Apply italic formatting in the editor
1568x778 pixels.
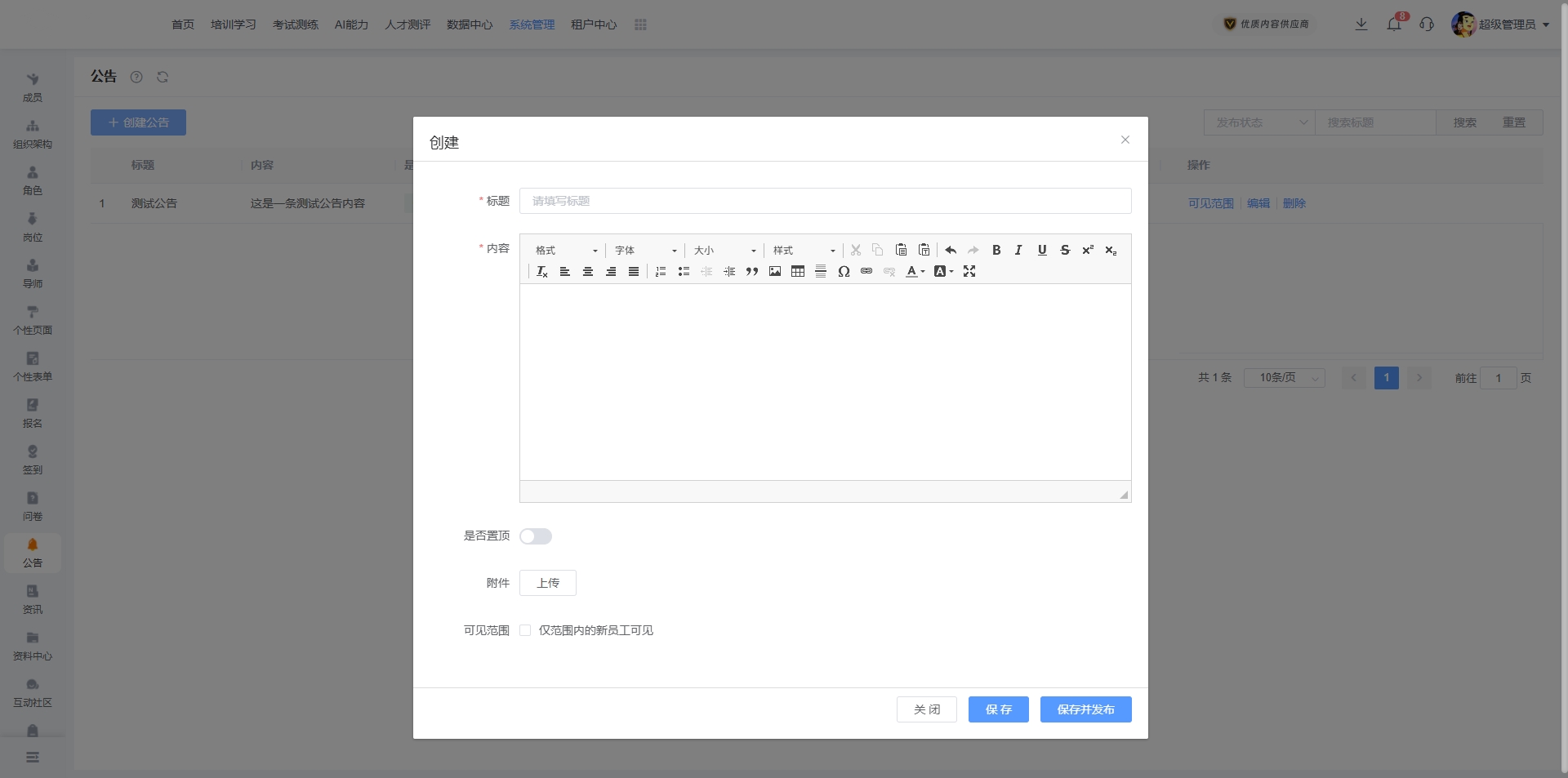pyautogui.click(x=1018, y=250)
